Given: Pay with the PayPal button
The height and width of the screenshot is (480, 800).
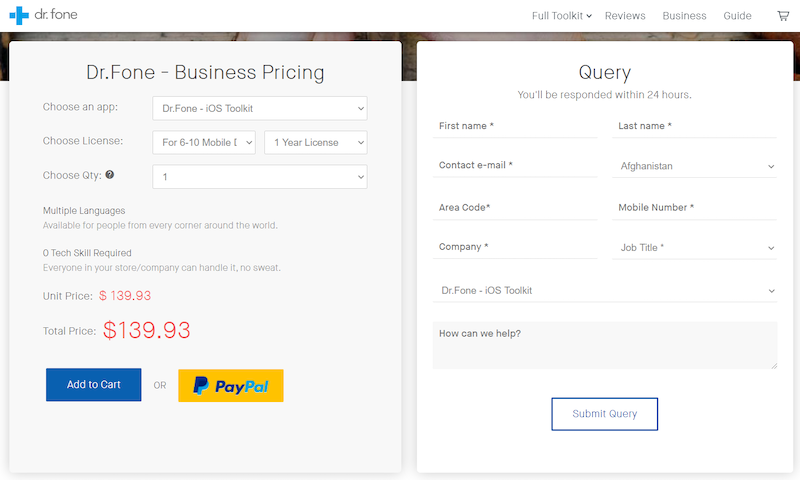Looking at the screenshot, I should coord(230,385).
